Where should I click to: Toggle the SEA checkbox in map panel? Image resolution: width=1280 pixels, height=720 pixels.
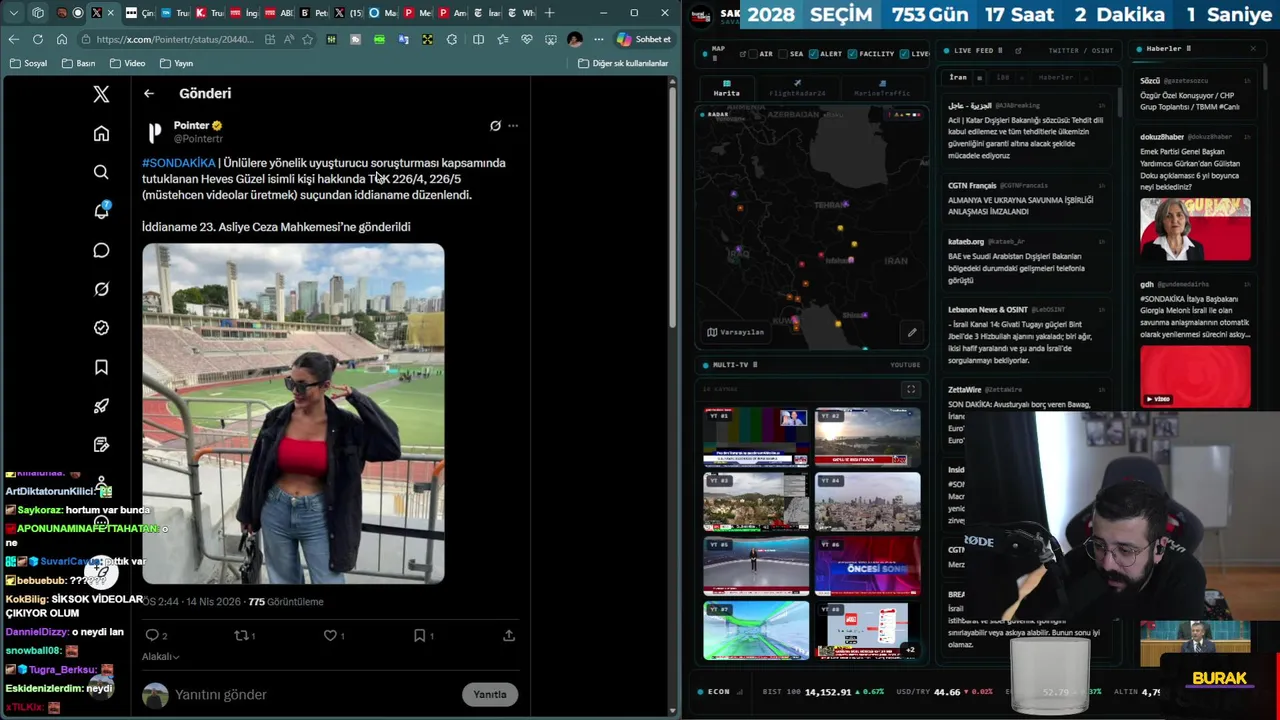[783, 53]
